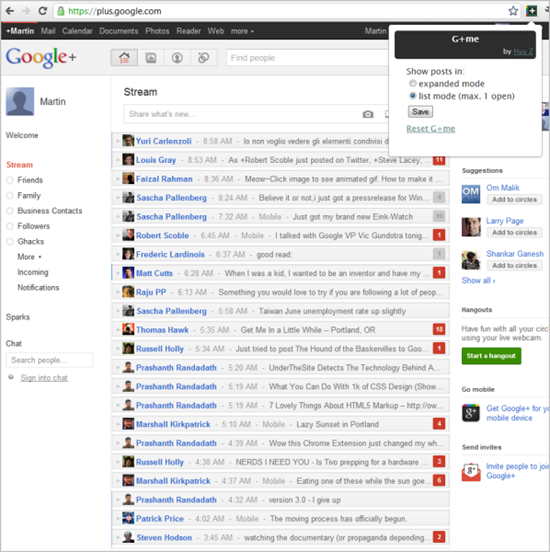The width and height of the screenshot is (550, 552).
Task: Open the Circles icon in Google+ header
Action: [204, 57]
